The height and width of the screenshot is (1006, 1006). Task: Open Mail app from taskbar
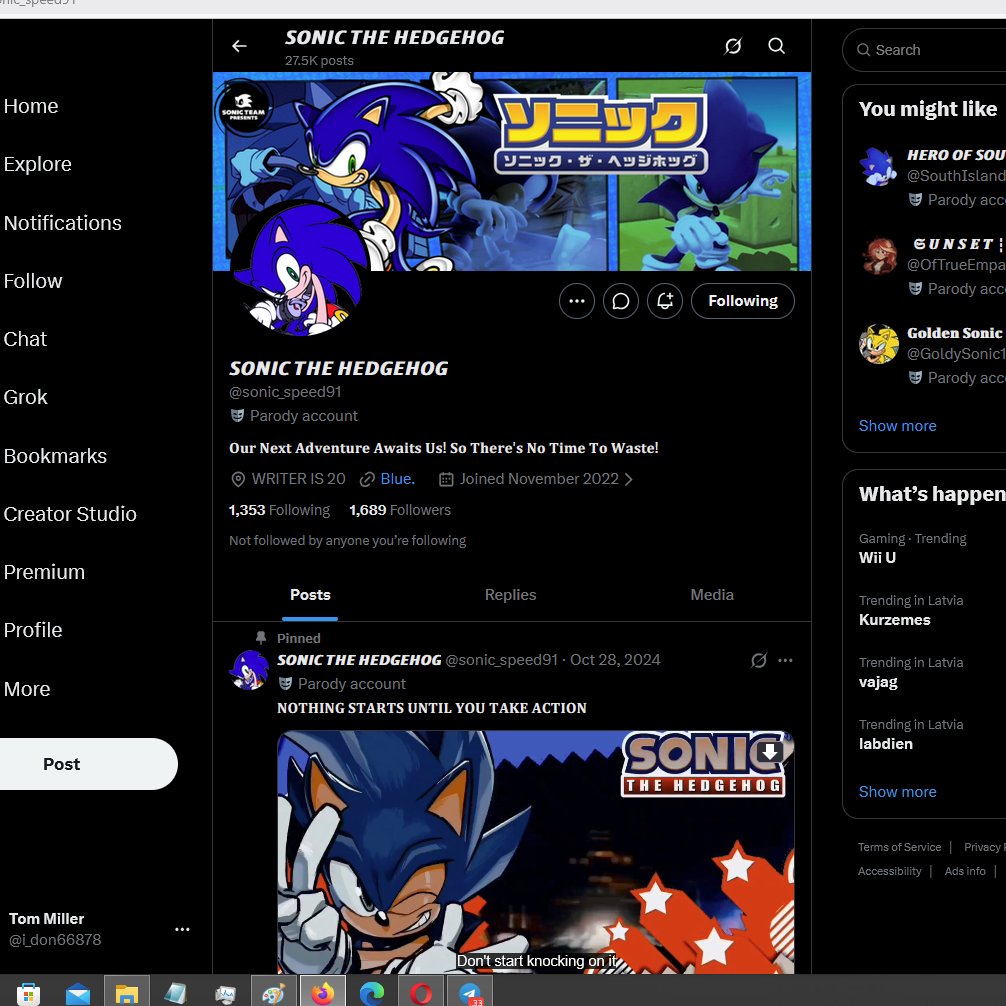pos(78,994)
